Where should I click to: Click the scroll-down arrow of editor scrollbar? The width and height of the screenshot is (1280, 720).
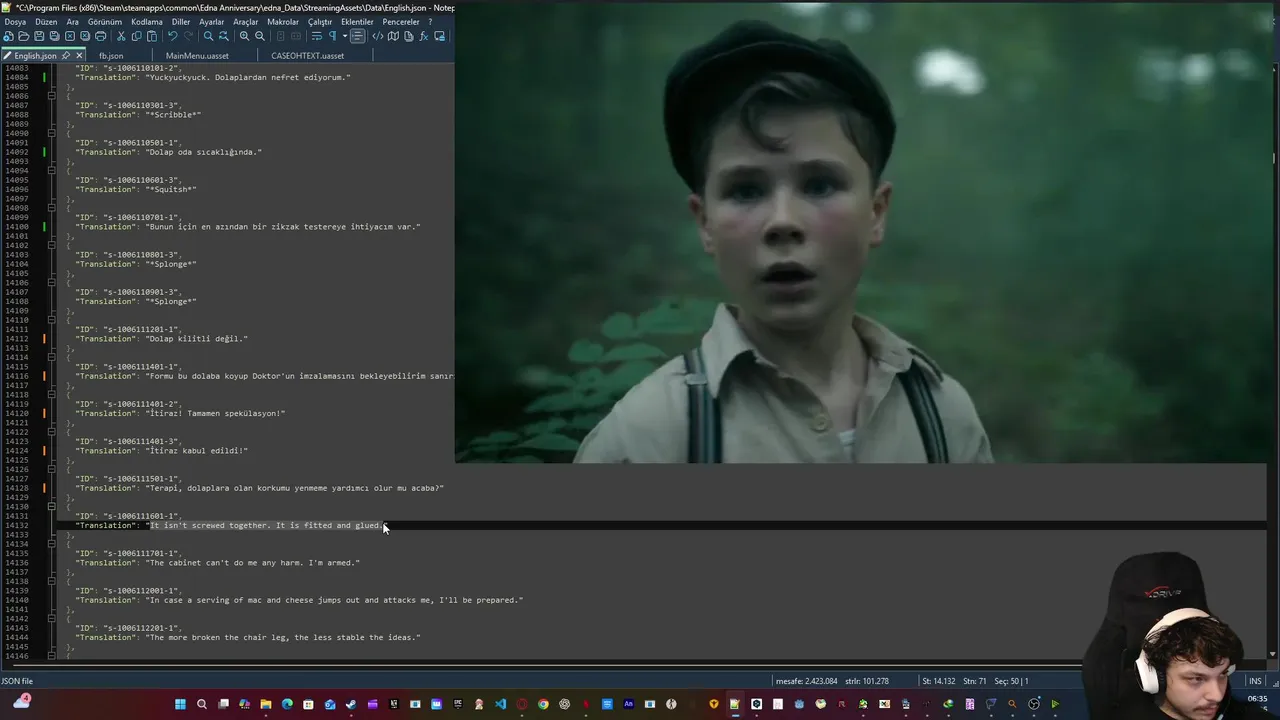(x=1273, y=654)
